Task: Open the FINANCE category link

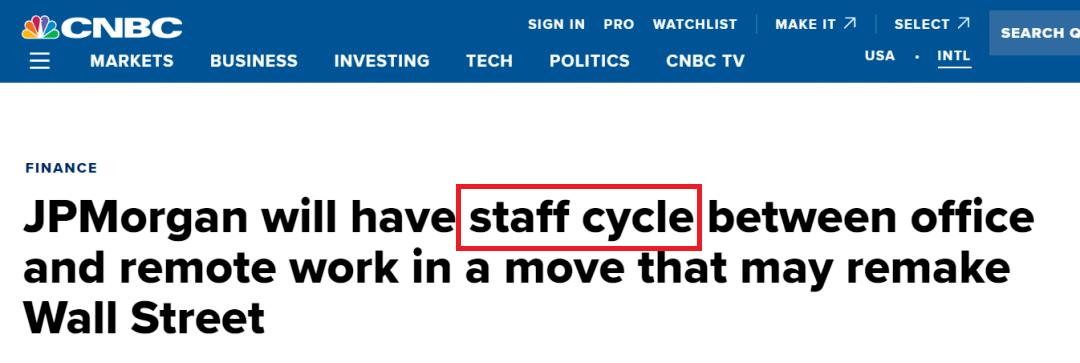Action: click(61, 168)
